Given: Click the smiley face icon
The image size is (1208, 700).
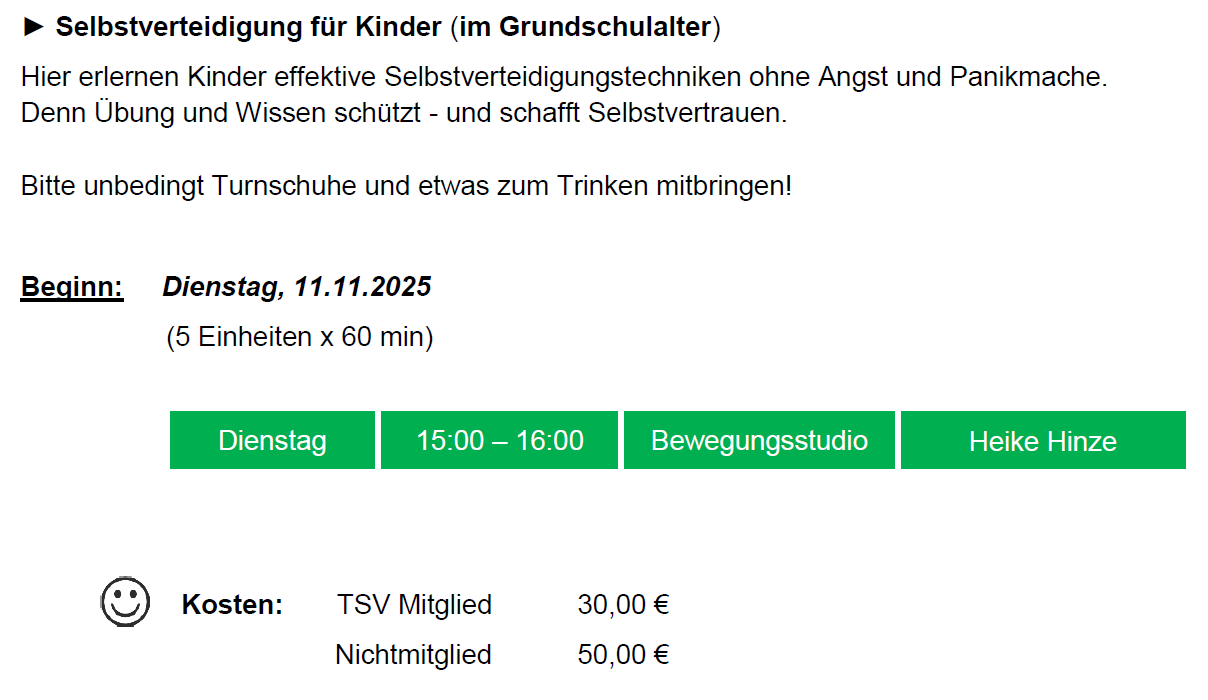Looking at the screenshot, I should click(126, 602).
